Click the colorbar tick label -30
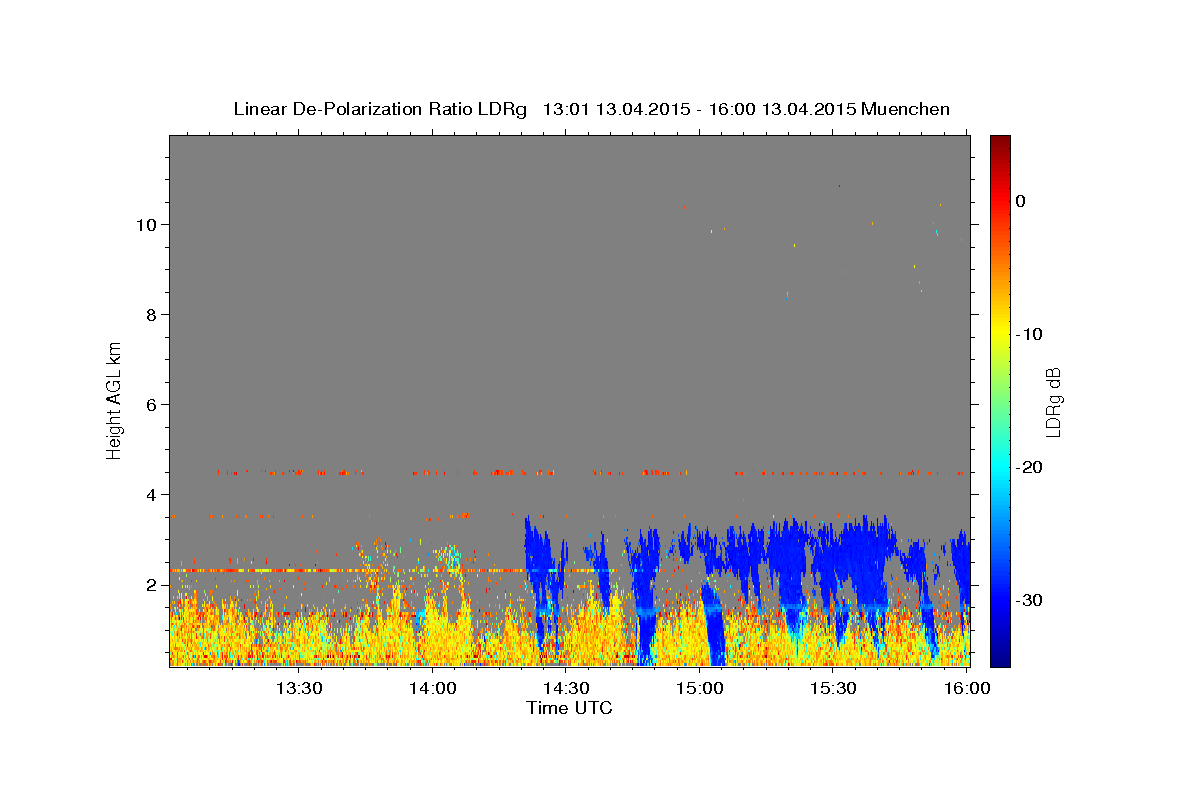The image size is (1200, 800). click(1028, 600)
